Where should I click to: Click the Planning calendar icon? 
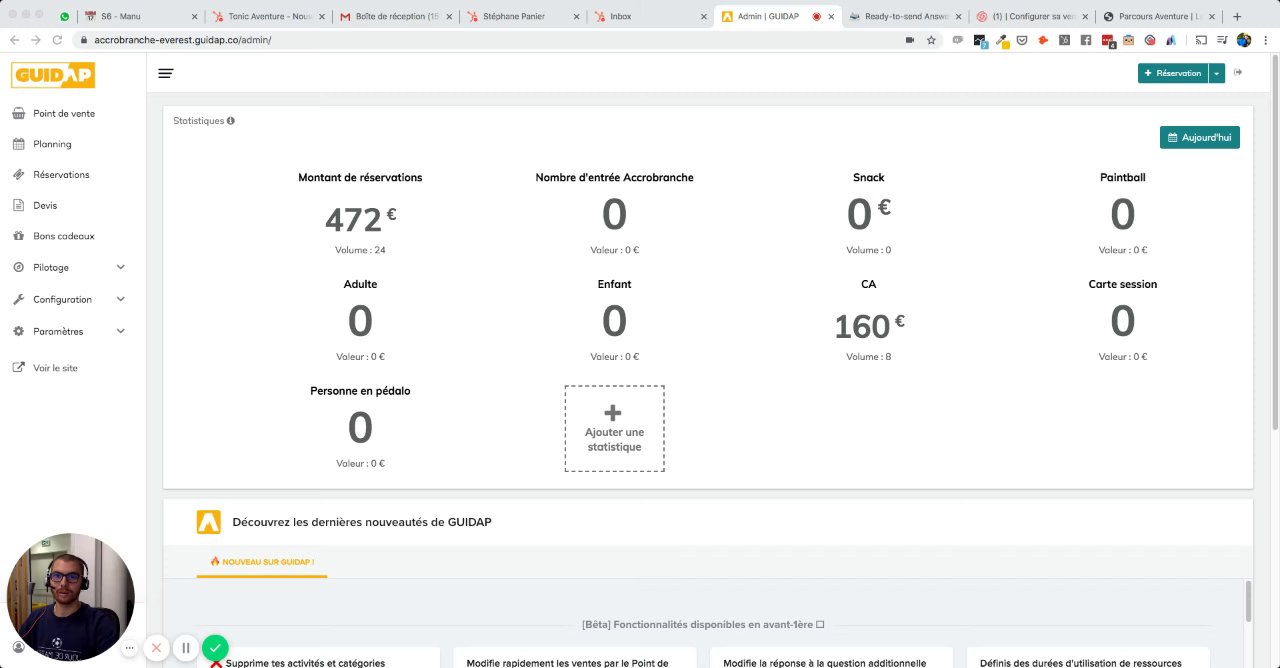click(18, 144)
